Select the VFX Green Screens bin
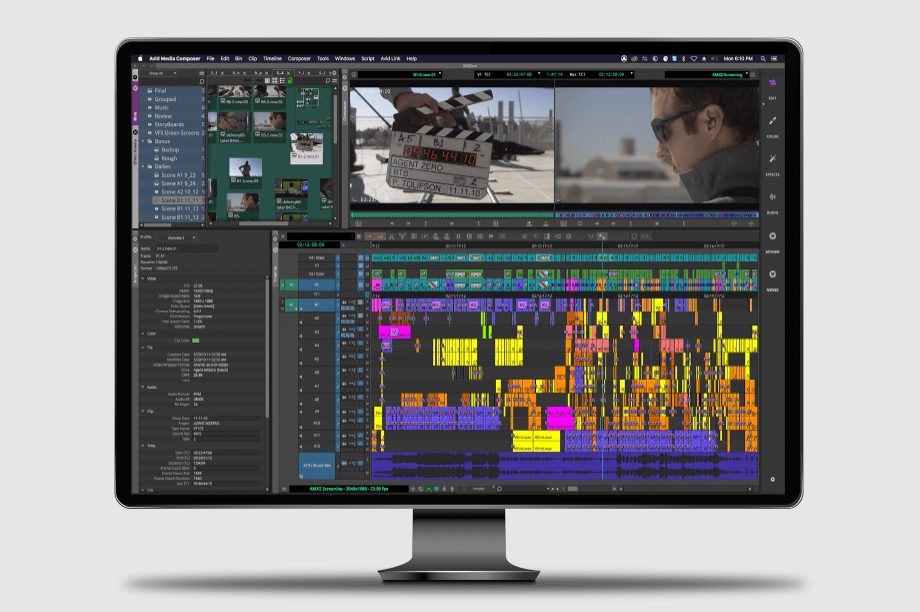920x612 pixels. pyautogui.click(x=177, y=133)
